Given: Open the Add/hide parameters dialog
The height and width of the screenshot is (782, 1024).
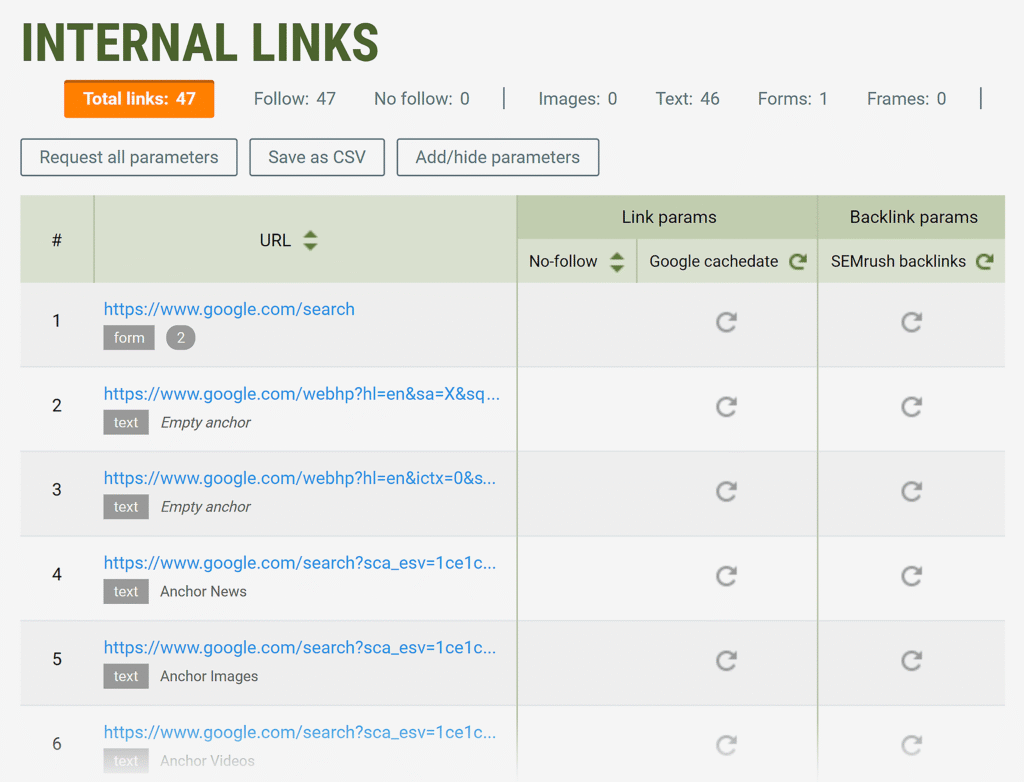Looking at the screenshot, I should point(497,157).
